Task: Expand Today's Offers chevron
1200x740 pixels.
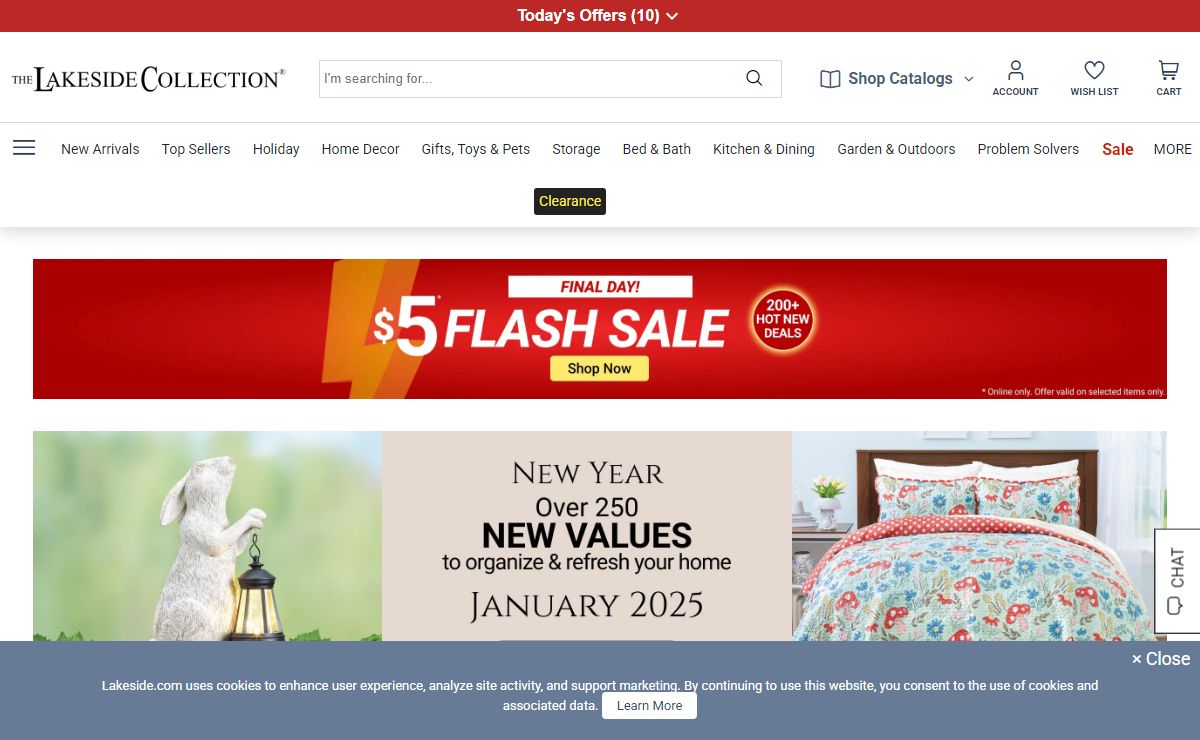Action: point(672,16)
